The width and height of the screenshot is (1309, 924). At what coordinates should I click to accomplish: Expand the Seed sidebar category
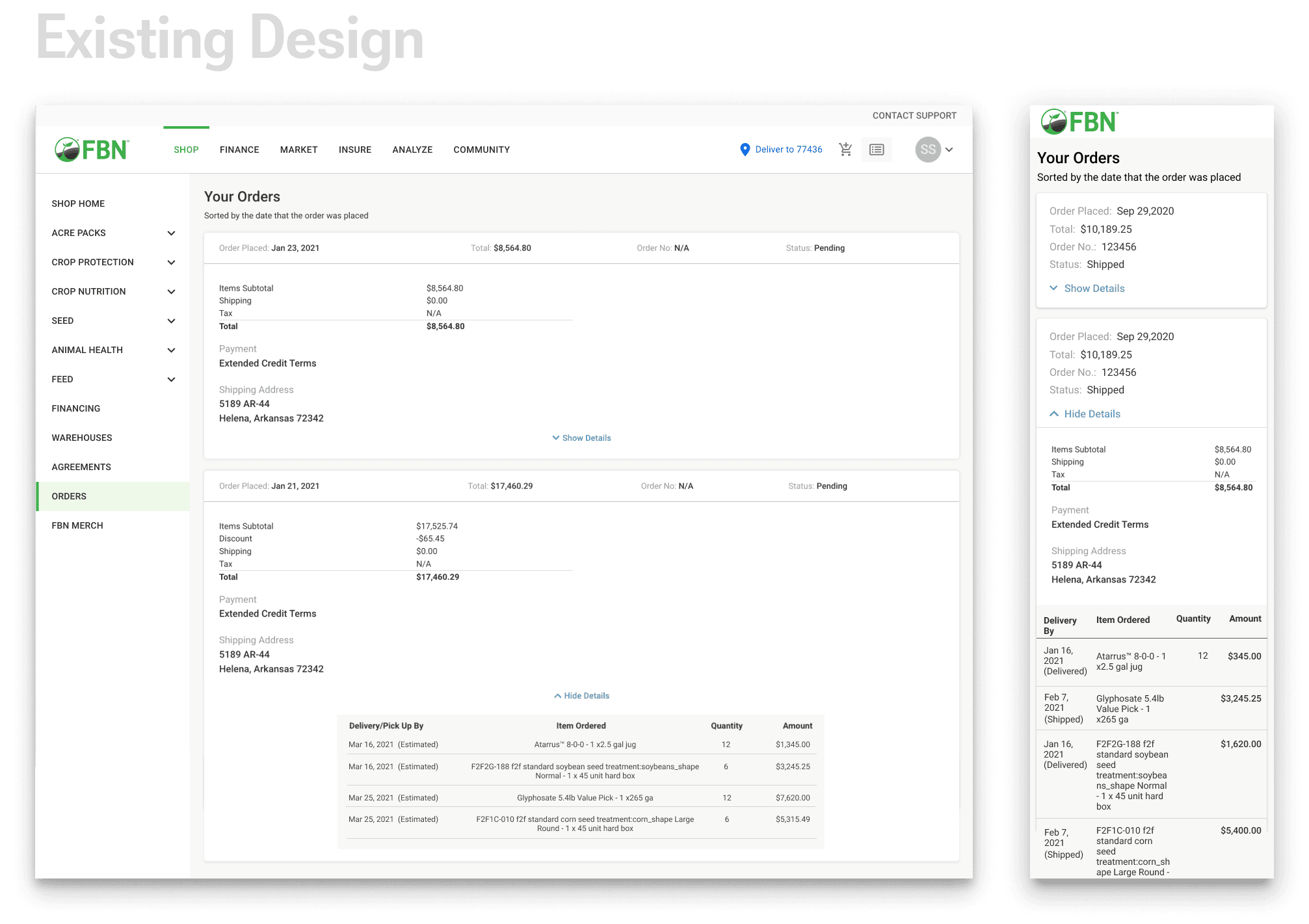coord(171,321)
